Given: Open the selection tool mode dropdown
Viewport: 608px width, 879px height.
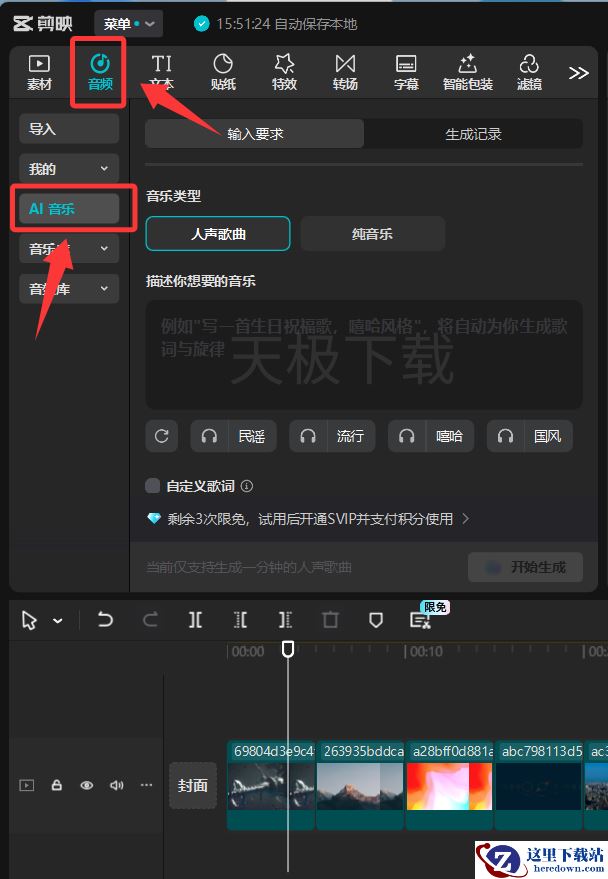Looking at the screenshot, I should coord(58,621).
